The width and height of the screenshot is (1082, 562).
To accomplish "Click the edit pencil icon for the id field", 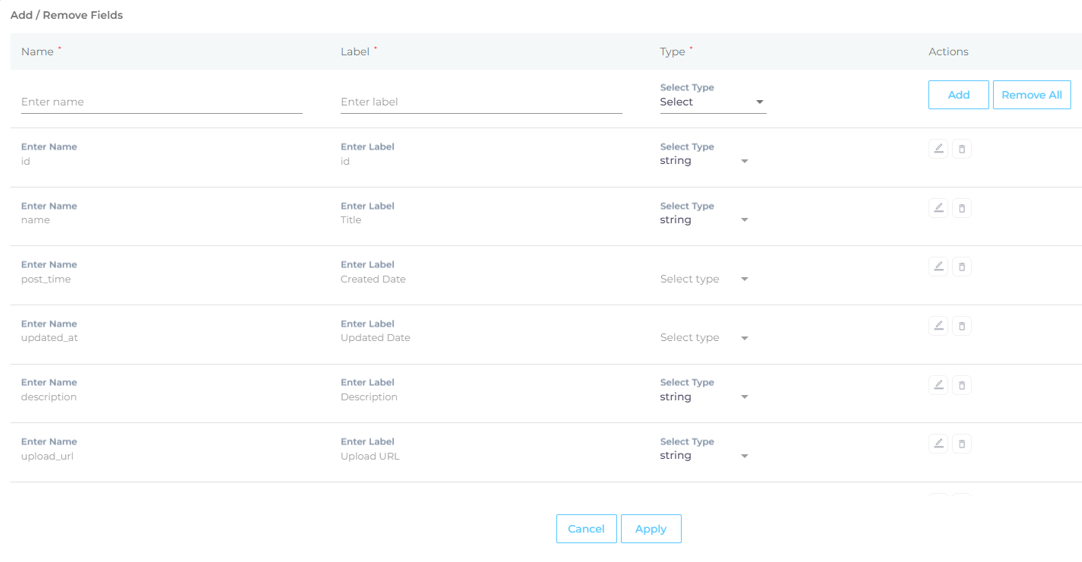I will [x=938, y=148].
